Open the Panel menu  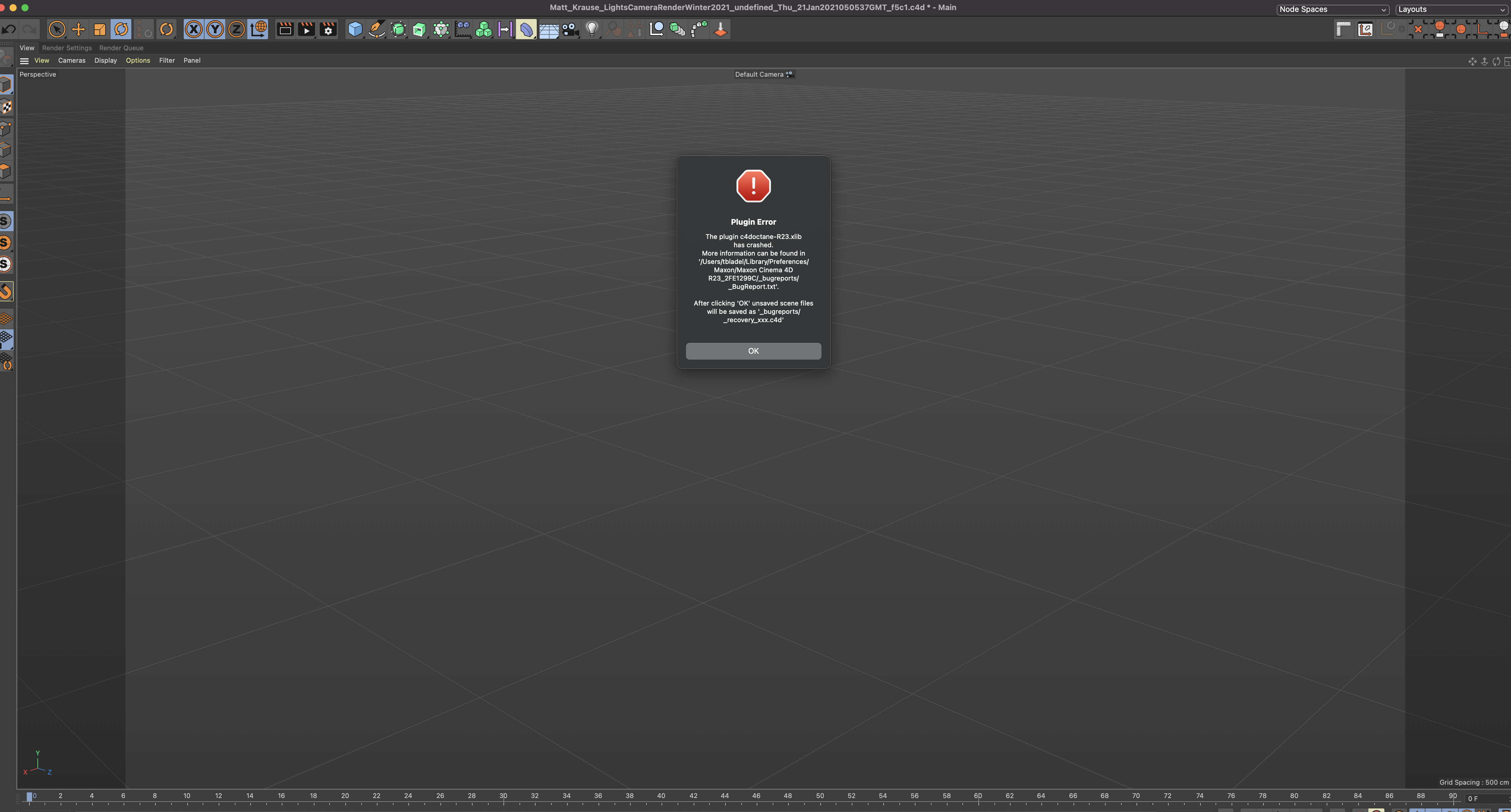pyautogui.click(x=192, y=60)
